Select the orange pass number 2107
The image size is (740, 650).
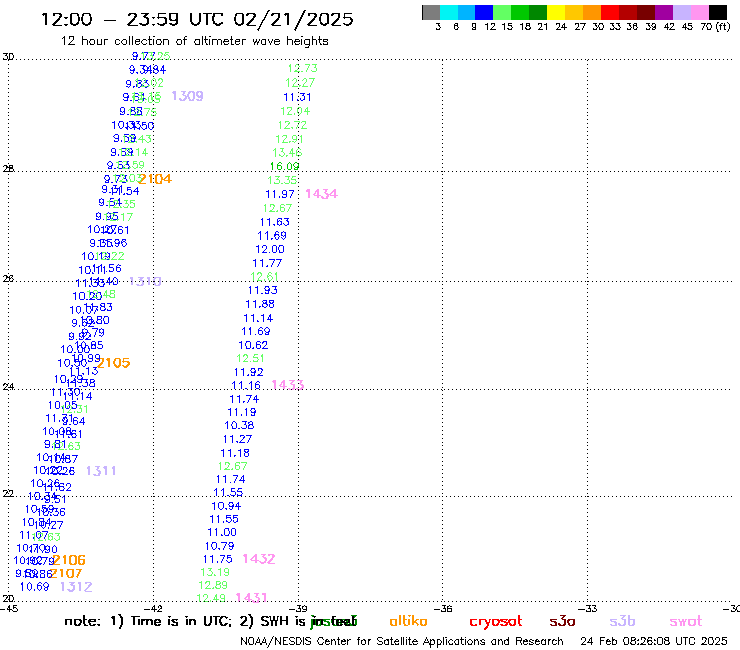point(66,574)
